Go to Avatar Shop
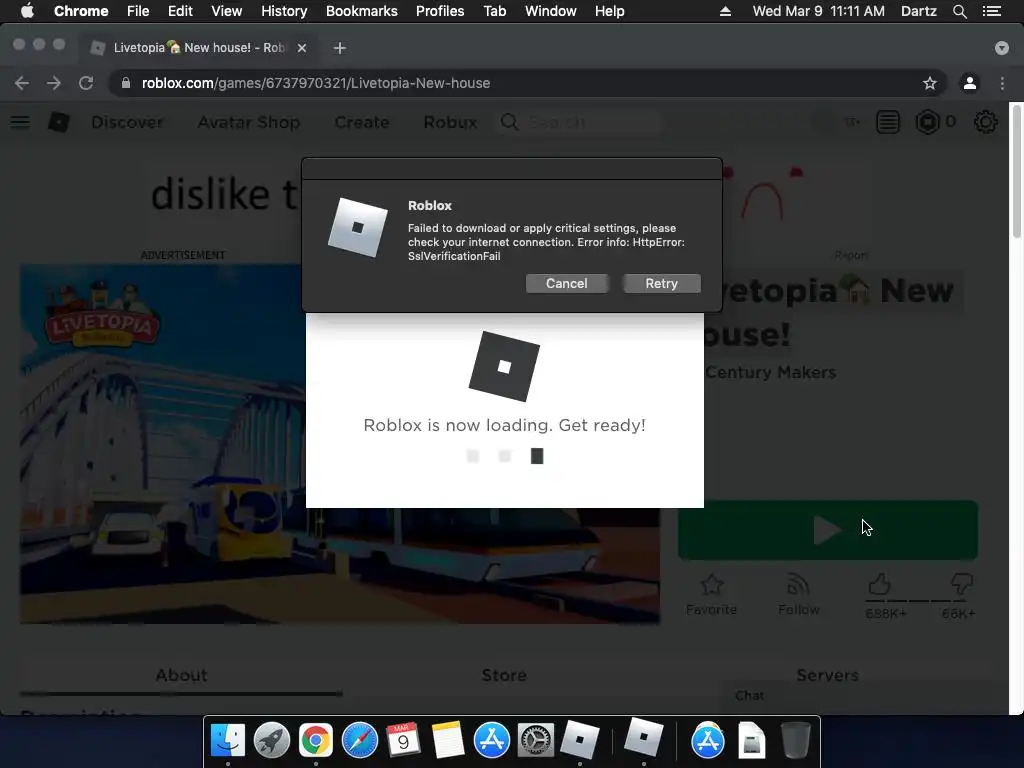The height and width of the screenshot is (768, 1024). pos(249,122)
